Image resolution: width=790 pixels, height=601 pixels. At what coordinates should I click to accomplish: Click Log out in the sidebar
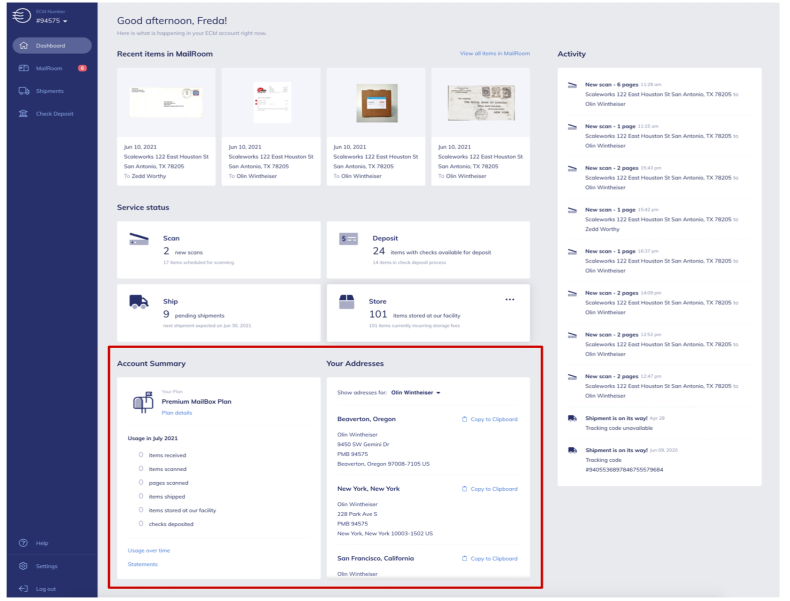(x=46, y=589)
